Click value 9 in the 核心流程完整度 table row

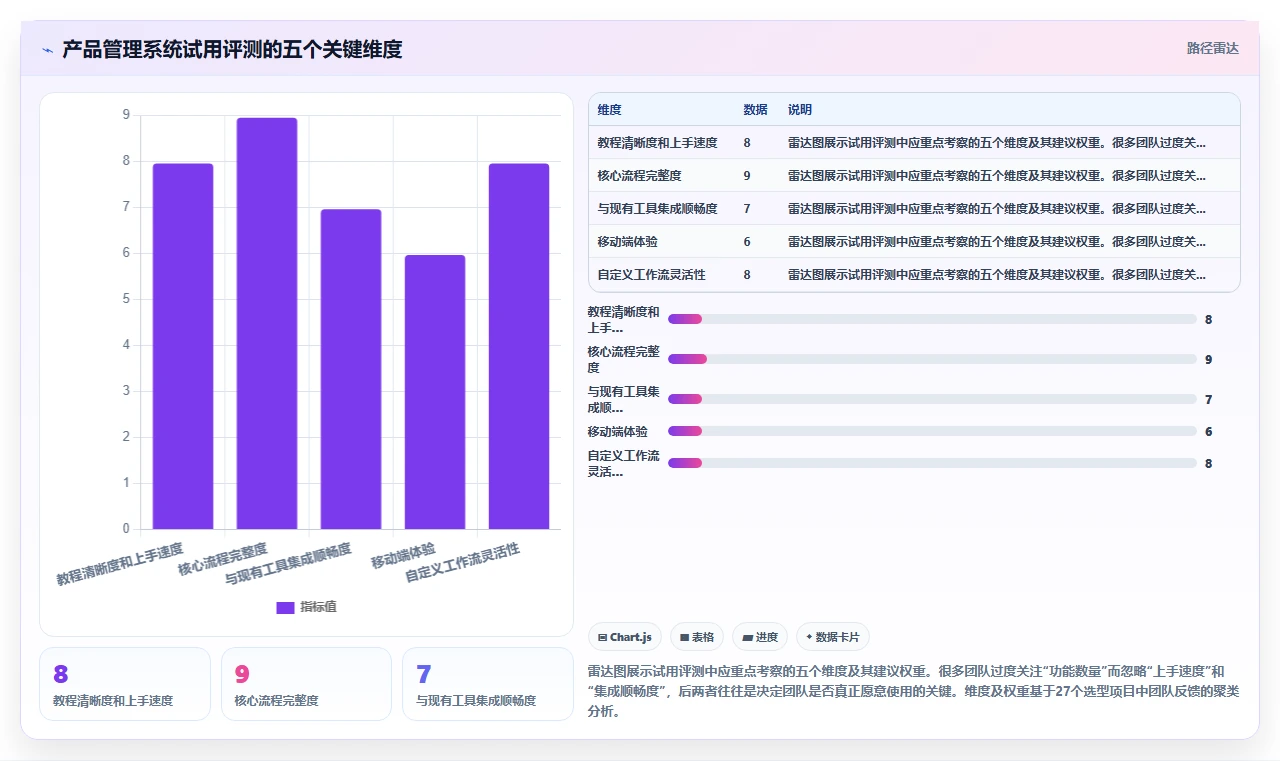point(747,176)
